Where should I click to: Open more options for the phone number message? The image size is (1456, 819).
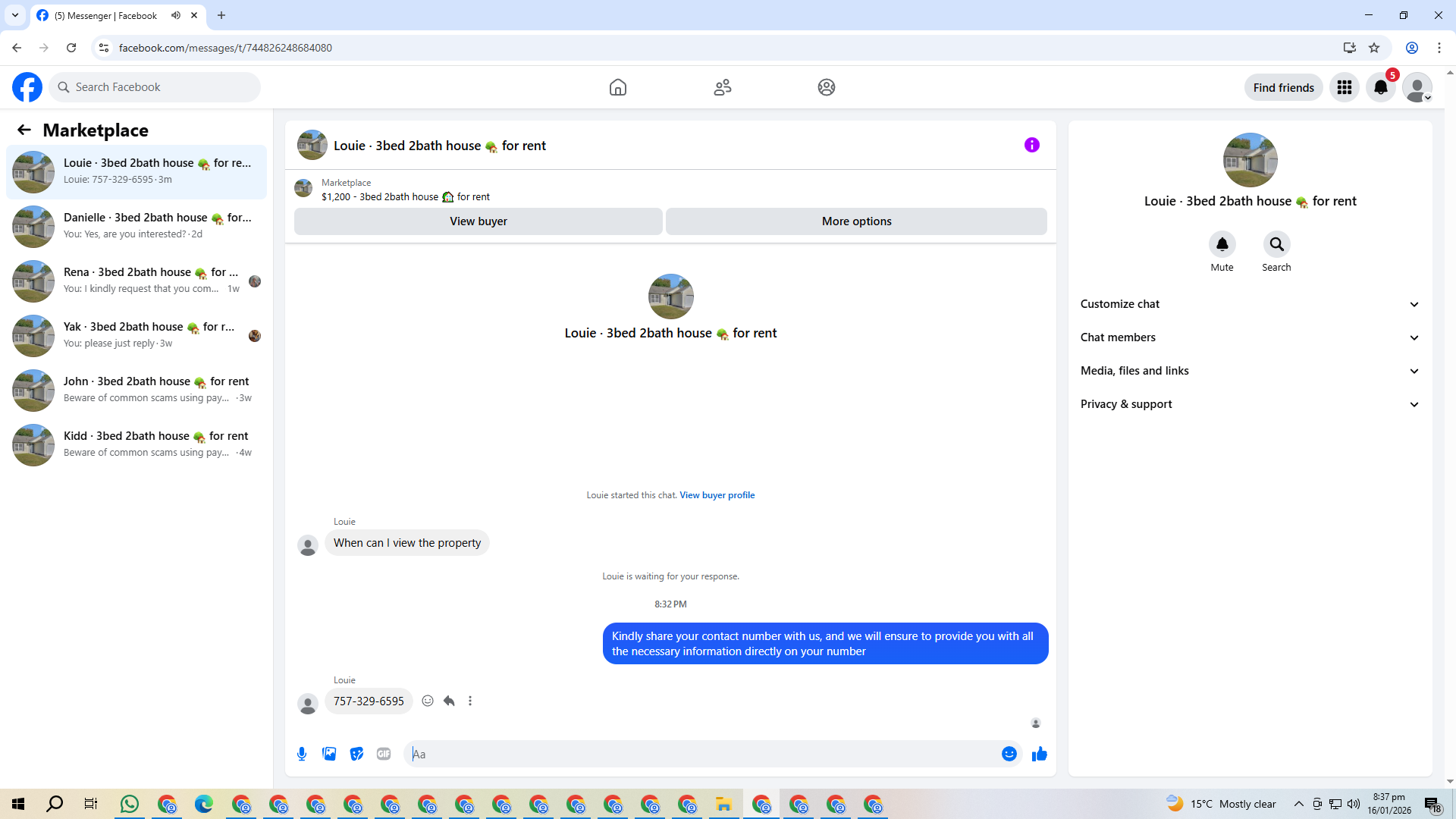tap(470, 701)
